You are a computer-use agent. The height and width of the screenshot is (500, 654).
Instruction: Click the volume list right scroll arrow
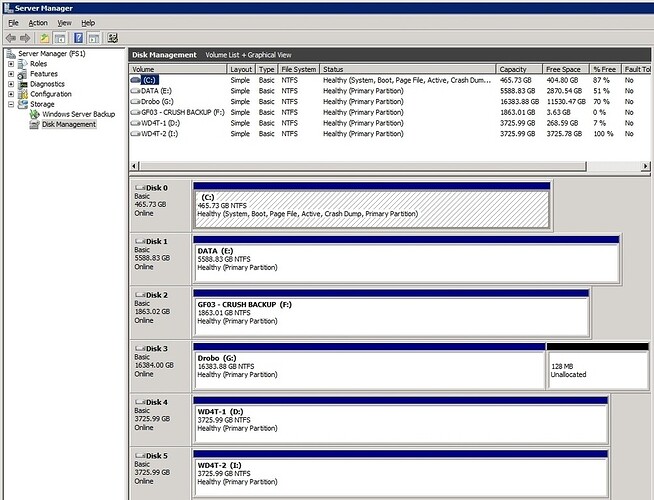645,166
